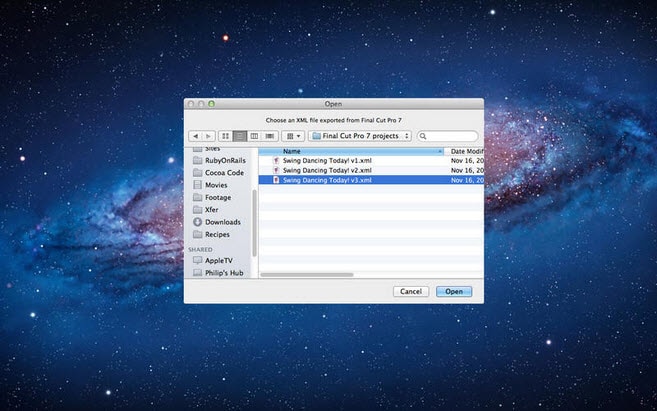The height and width of the screenshot is (411, 657).
Task: Sort by the Name column header
Action: [351, 151]
